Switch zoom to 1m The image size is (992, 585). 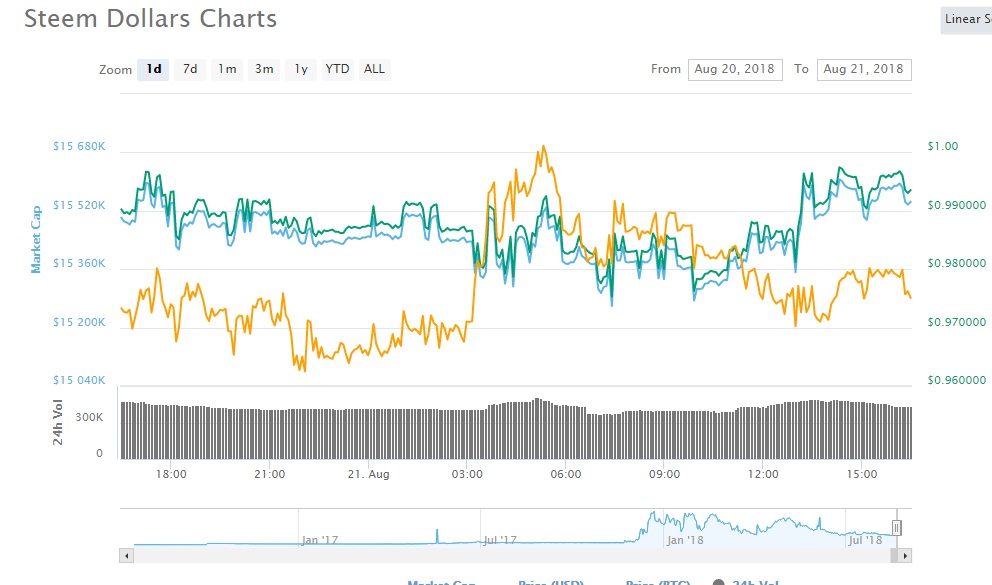point(227,69)
